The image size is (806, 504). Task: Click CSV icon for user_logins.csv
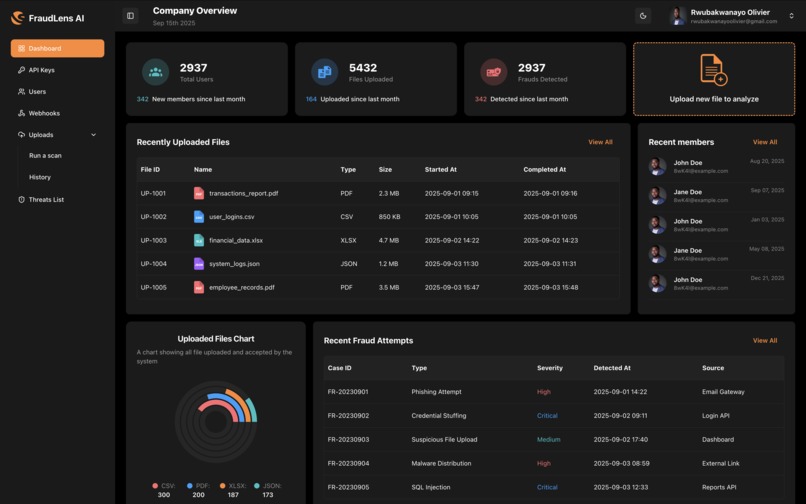[198, 217]
